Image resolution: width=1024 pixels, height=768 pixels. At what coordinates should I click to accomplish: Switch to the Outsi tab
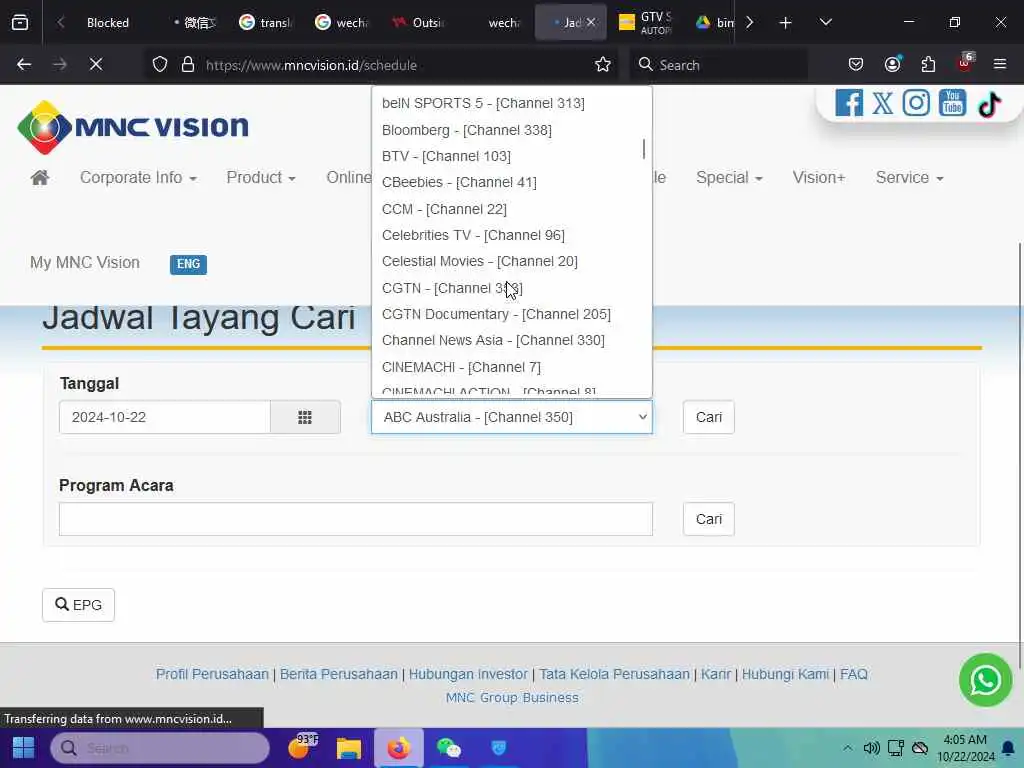[x=418, y=23]
